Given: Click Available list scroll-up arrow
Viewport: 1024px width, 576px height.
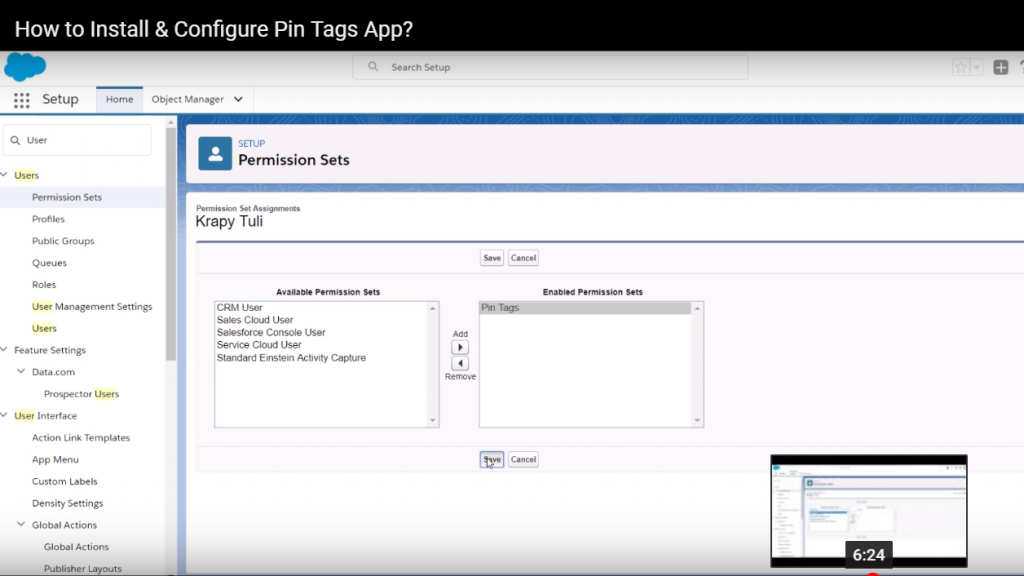Looking at the screenshot, I should (x=432, y=308).
